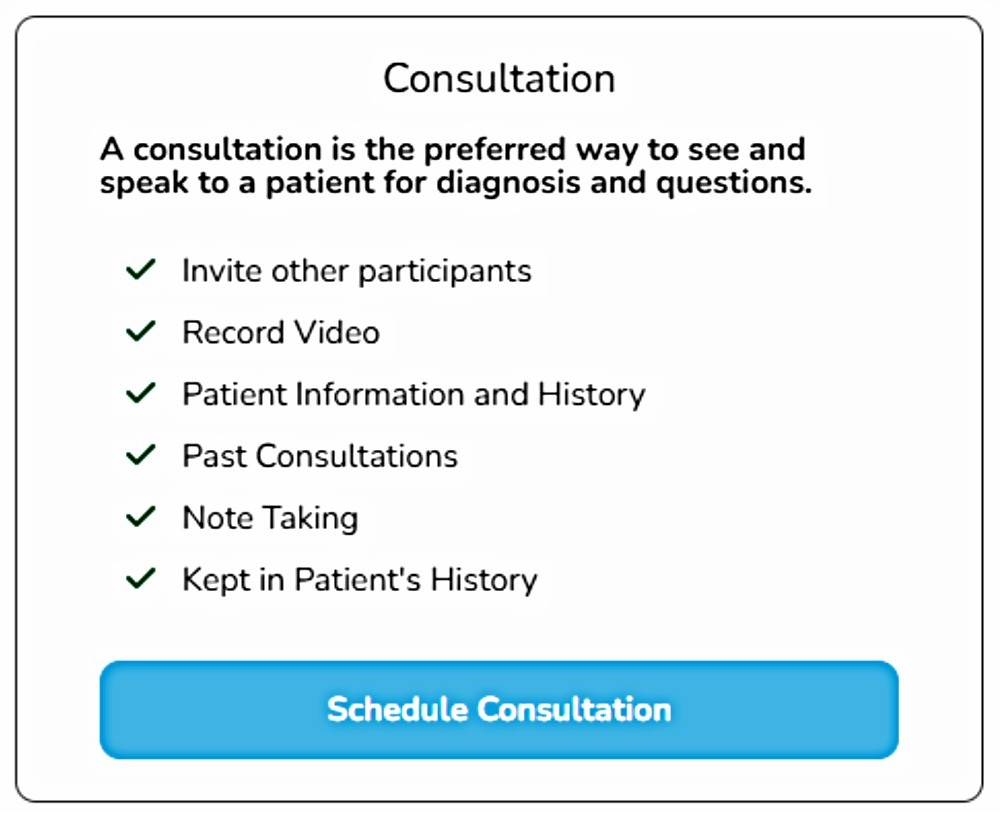Image resolution: width=1000 pixels, height=817 pixels.
Task: Click the Past Consultations checkmark icon
Action: coord(141,456)
